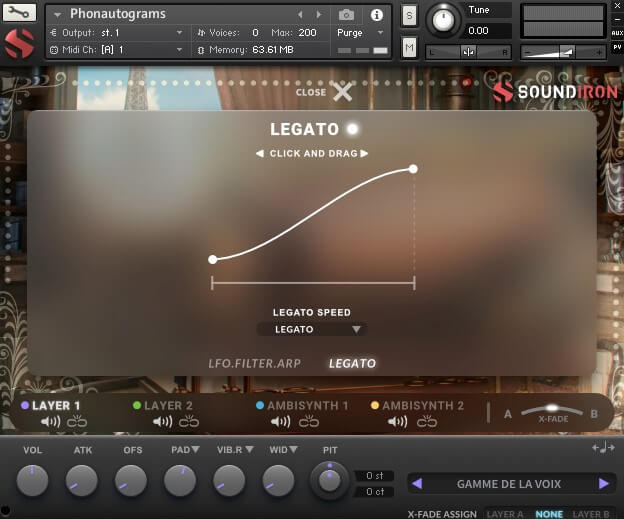Select the next preset with the purple right arrow
The image size is (624, 519).
pyautogui.click(x=604, y=484)
